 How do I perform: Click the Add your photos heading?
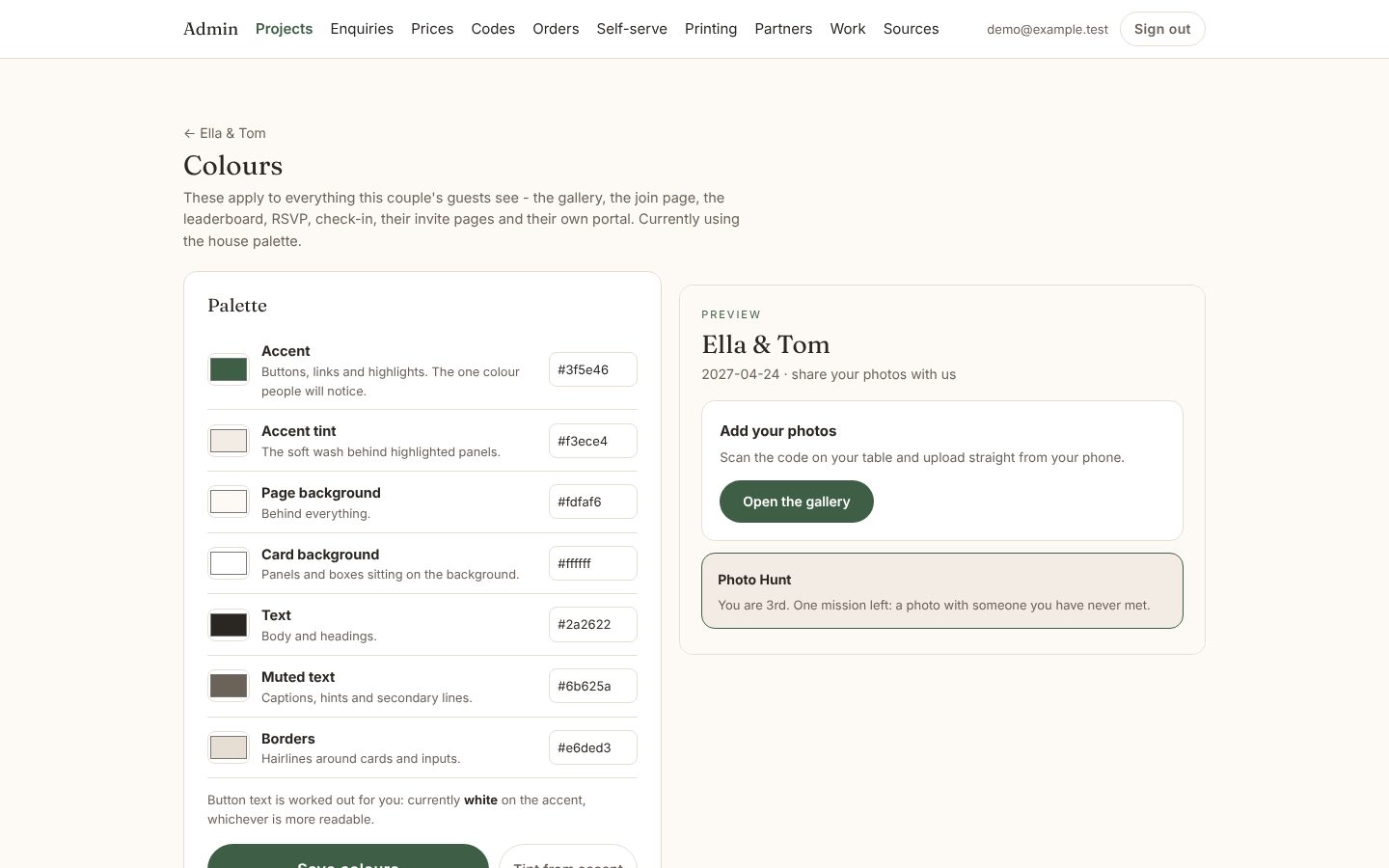click(778, 431)
